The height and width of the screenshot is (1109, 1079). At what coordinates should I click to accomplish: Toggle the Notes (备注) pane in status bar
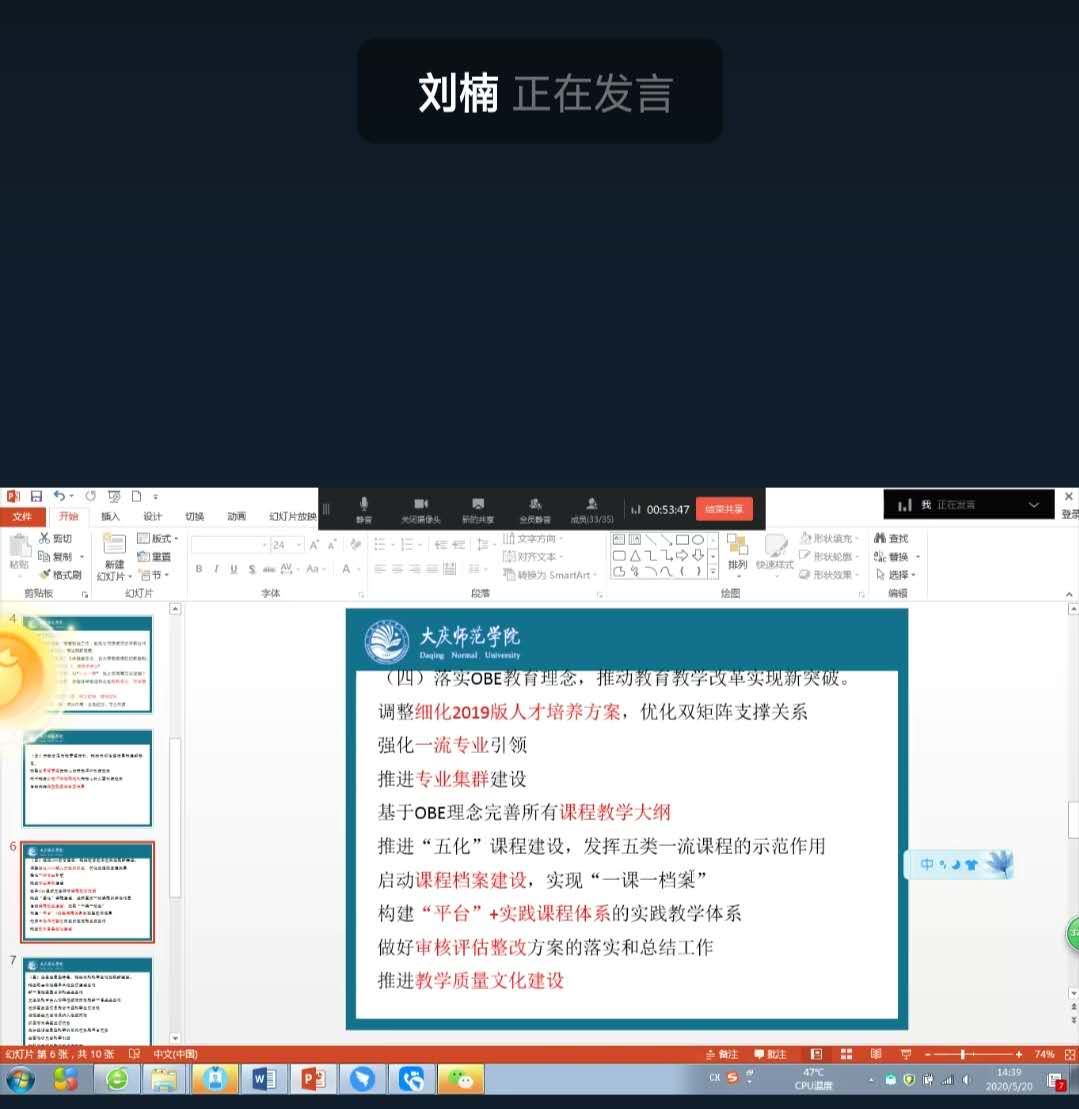pyautogui.click(x=721, y=1054)
